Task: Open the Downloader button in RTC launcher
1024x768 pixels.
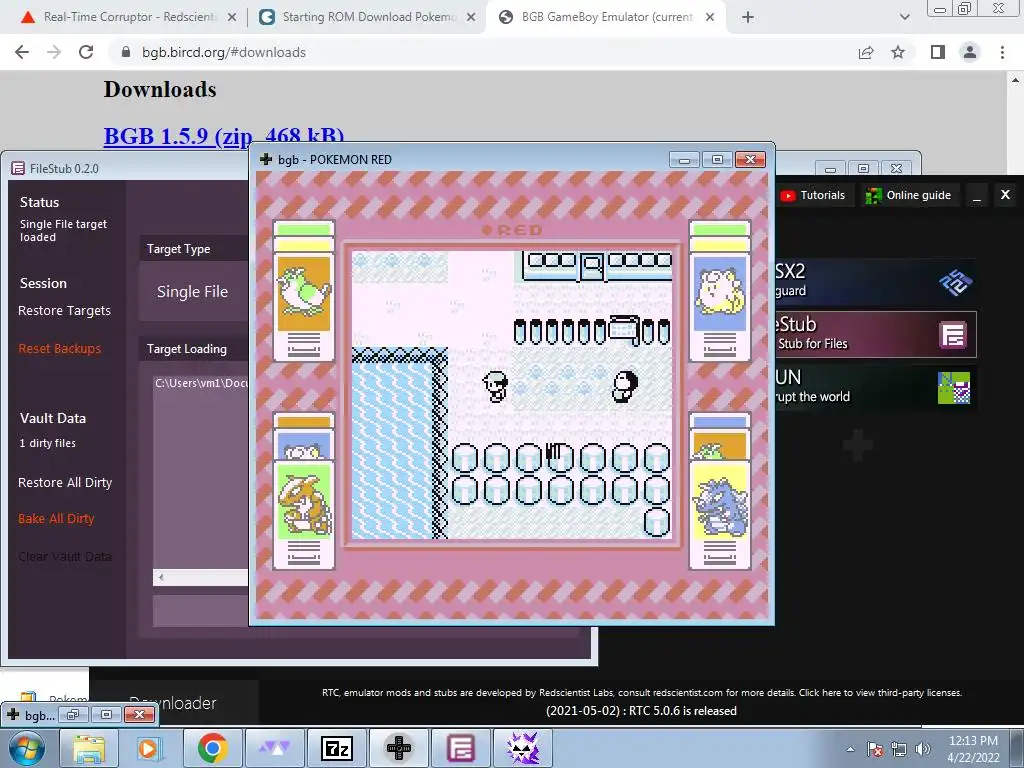Action: pyautogui.click(x=174, y=703)
